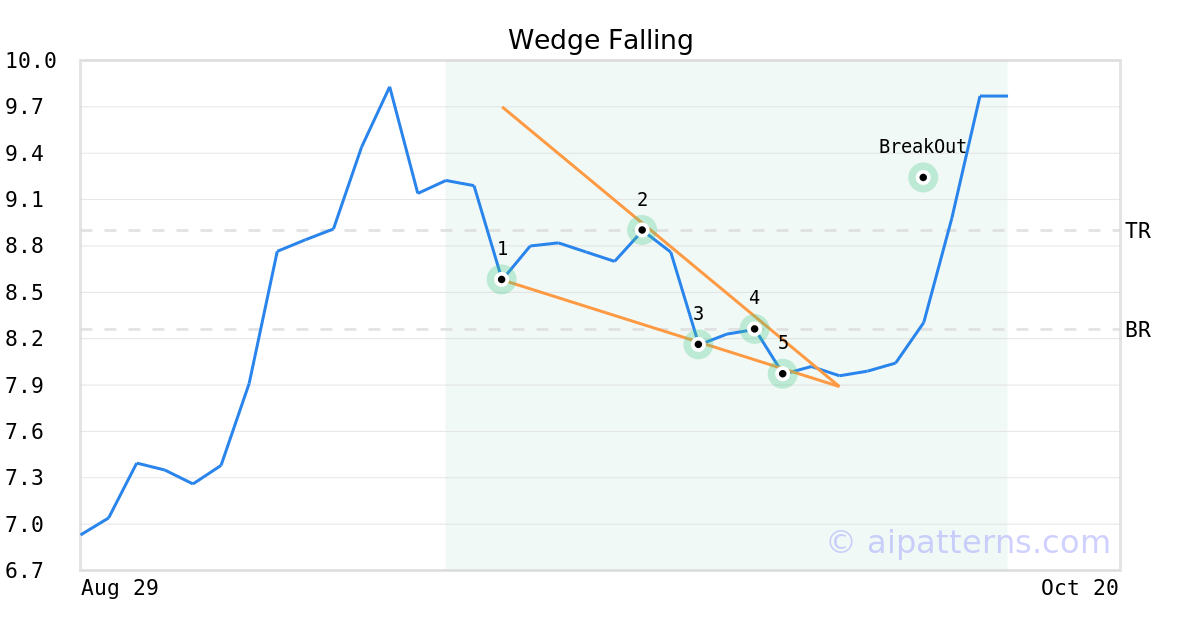Click the circle marker for point 3
1200x630 pixels.
pos(698,344)
